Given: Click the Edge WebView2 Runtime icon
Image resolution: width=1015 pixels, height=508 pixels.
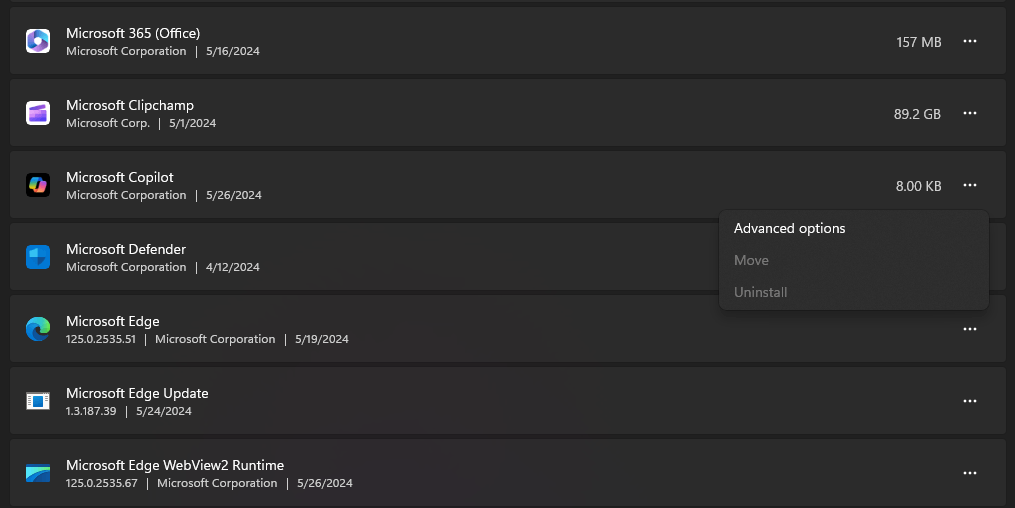Looking at the screenshot, I should (x=38, y=473).
